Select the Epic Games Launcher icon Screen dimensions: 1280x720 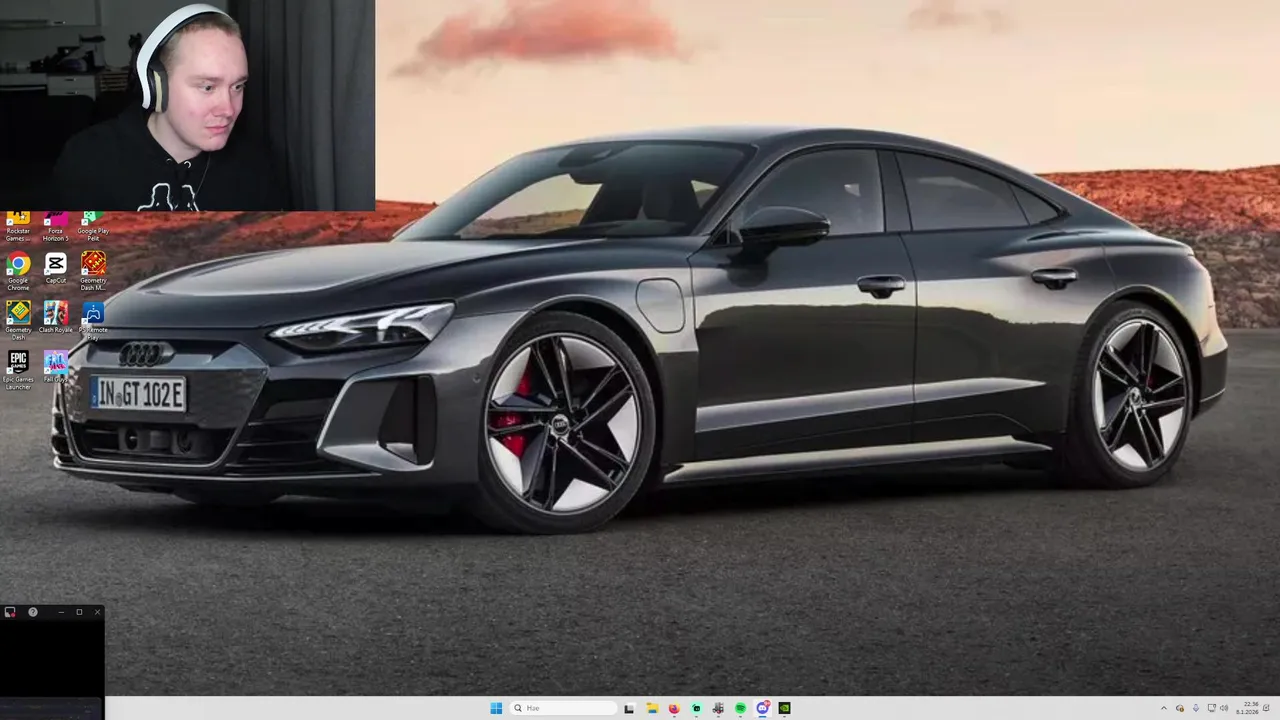coord(18,369)
